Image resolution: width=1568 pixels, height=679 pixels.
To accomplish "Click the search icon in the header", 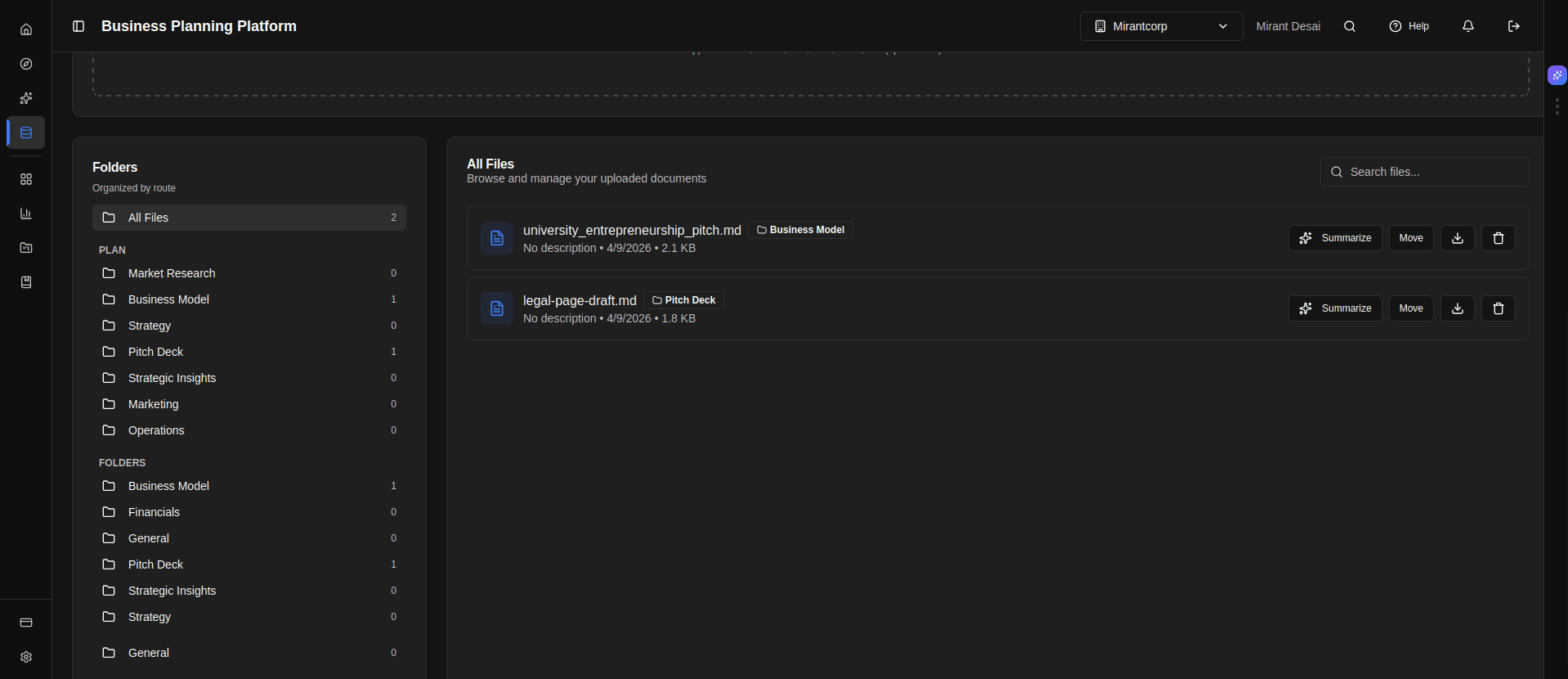I will coord(1350,26).
